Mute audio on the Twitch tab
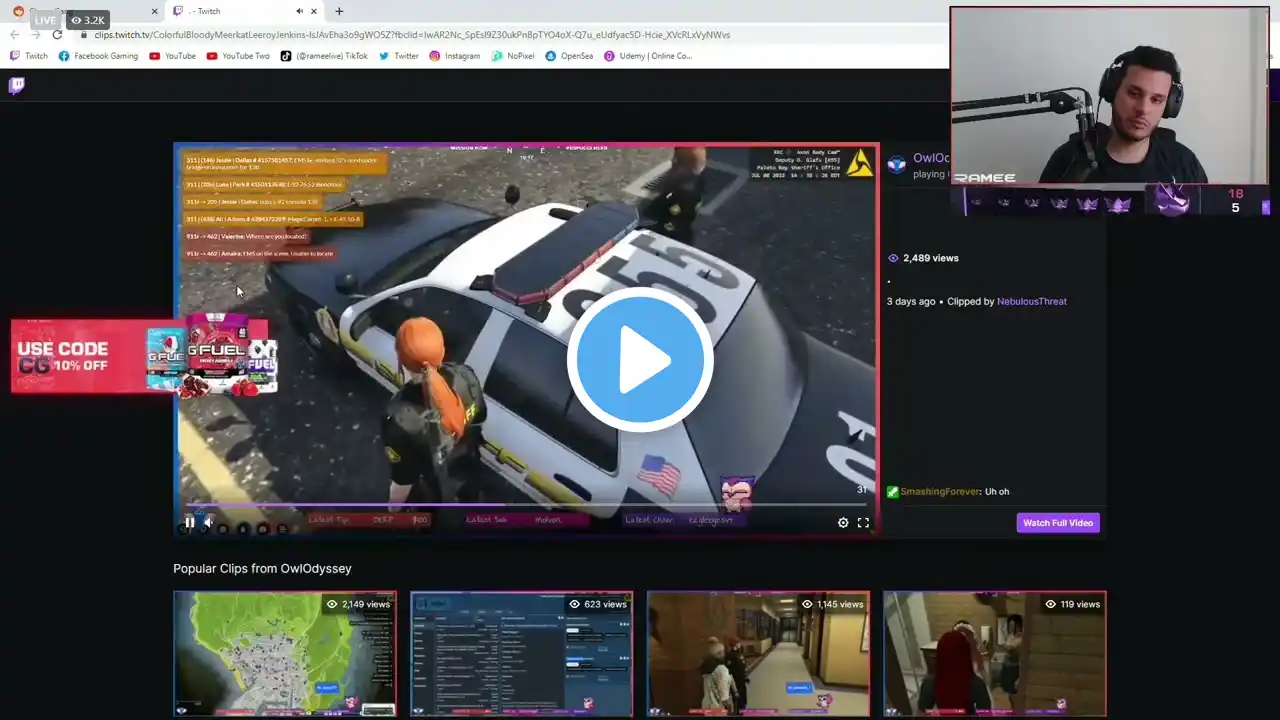Screen dimensions: 1280x720 point(299,11)
